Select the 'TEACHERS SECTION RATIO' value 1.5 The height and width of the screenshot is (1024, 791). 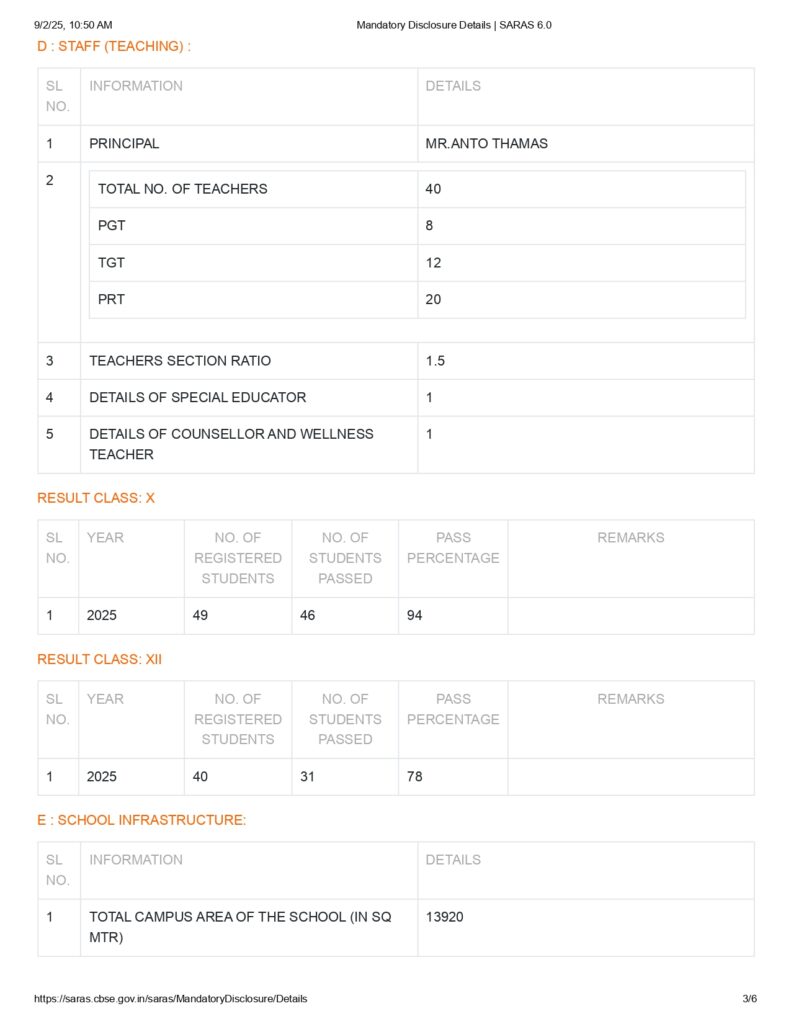pos(435,361)
